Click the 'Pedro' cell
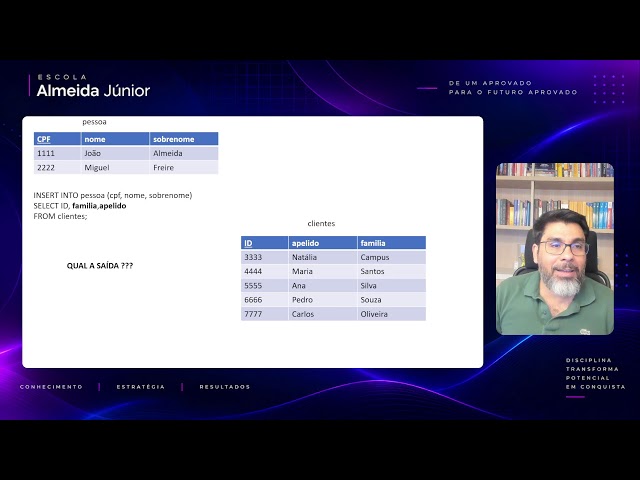 pos(323,300)
